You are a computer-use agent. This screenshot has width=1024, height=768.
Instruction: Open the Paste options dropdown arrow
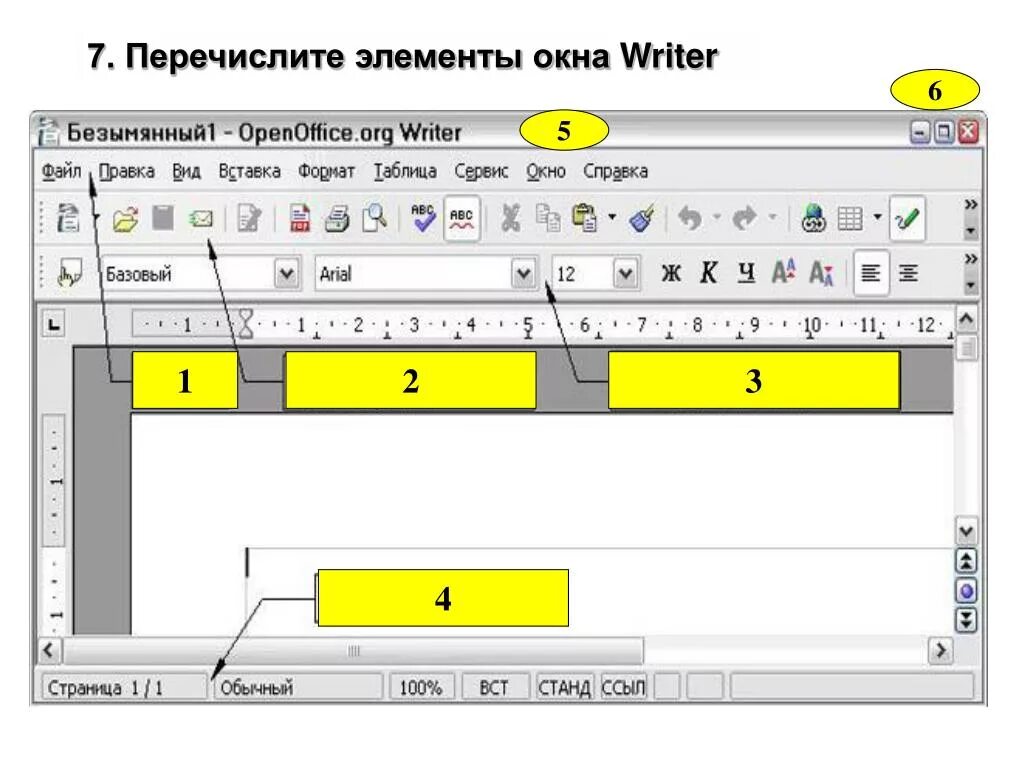(x=612, y=217)
